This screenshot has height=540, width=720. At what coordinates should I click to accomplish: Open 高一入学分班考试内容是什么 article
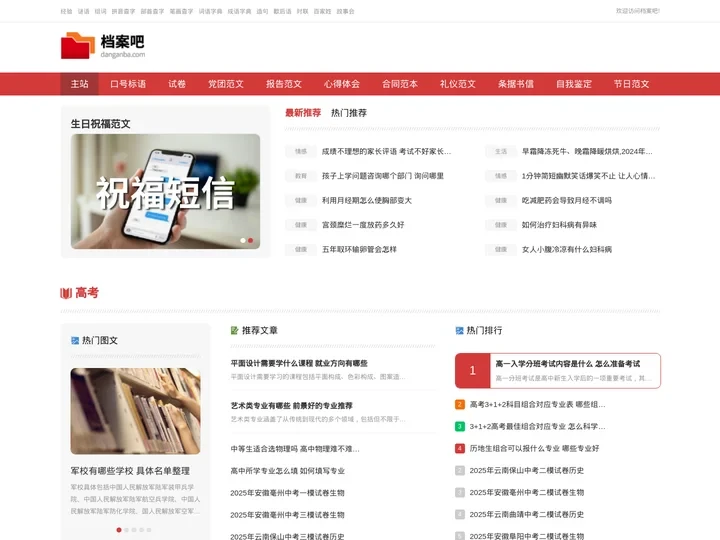point(568,364)
